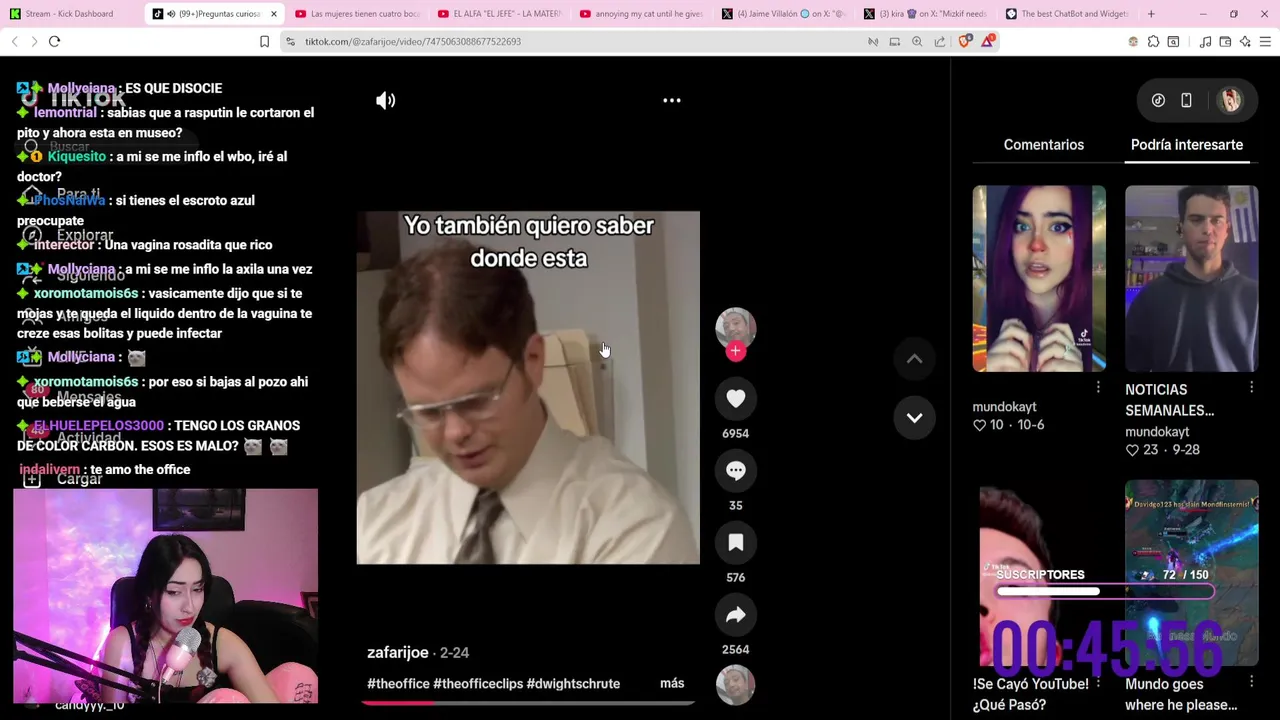This screenshot has width=1280, height=720.
Task: Open options dots for 'Mundo goes where' video
Action: tap(1251, 681)
